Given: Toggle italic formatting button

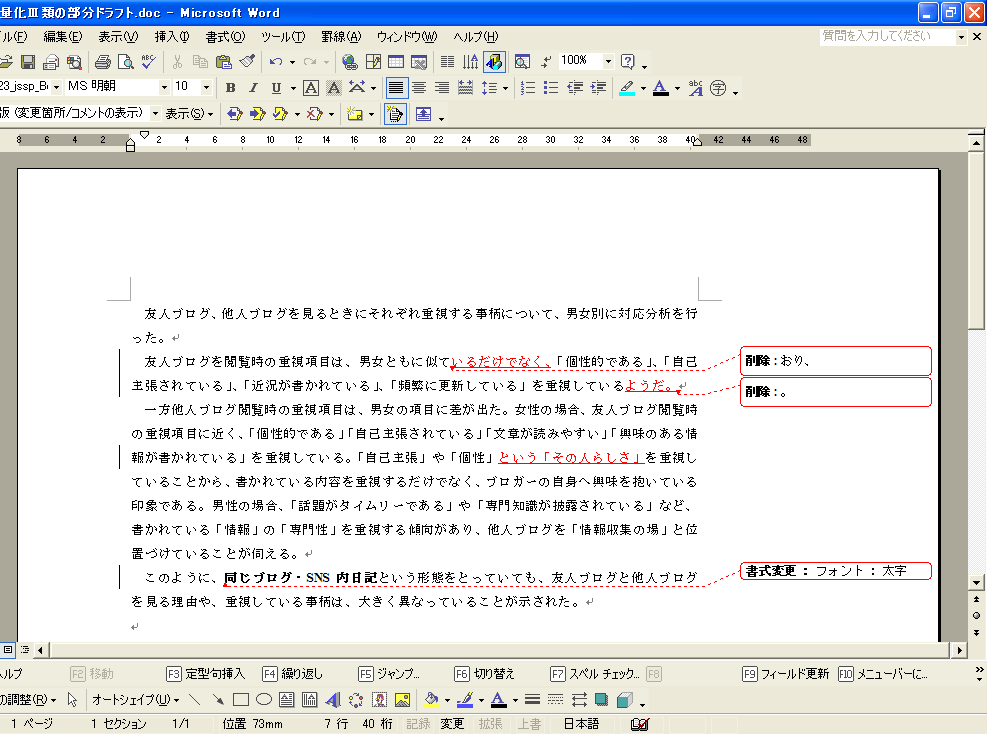Looking at the screenshot, I should click(253, 88).
